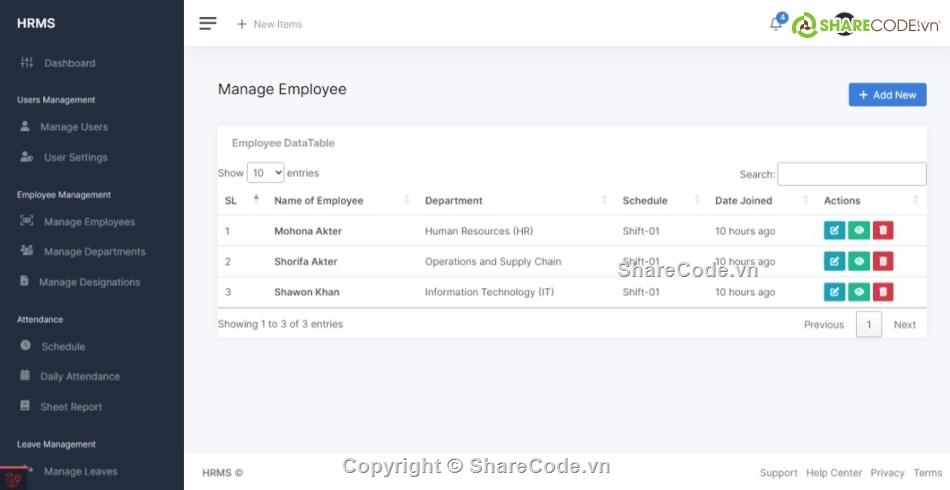Click the hamburger menu icon
Viewport: 950px width, 490px height.
(208, 24)
